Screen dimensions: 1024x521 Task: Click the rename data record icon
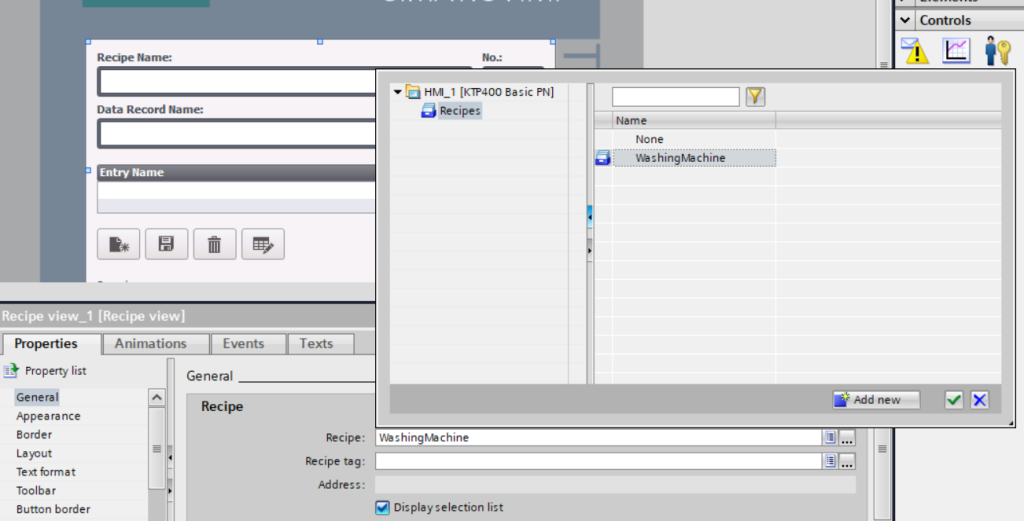[262, 244]
